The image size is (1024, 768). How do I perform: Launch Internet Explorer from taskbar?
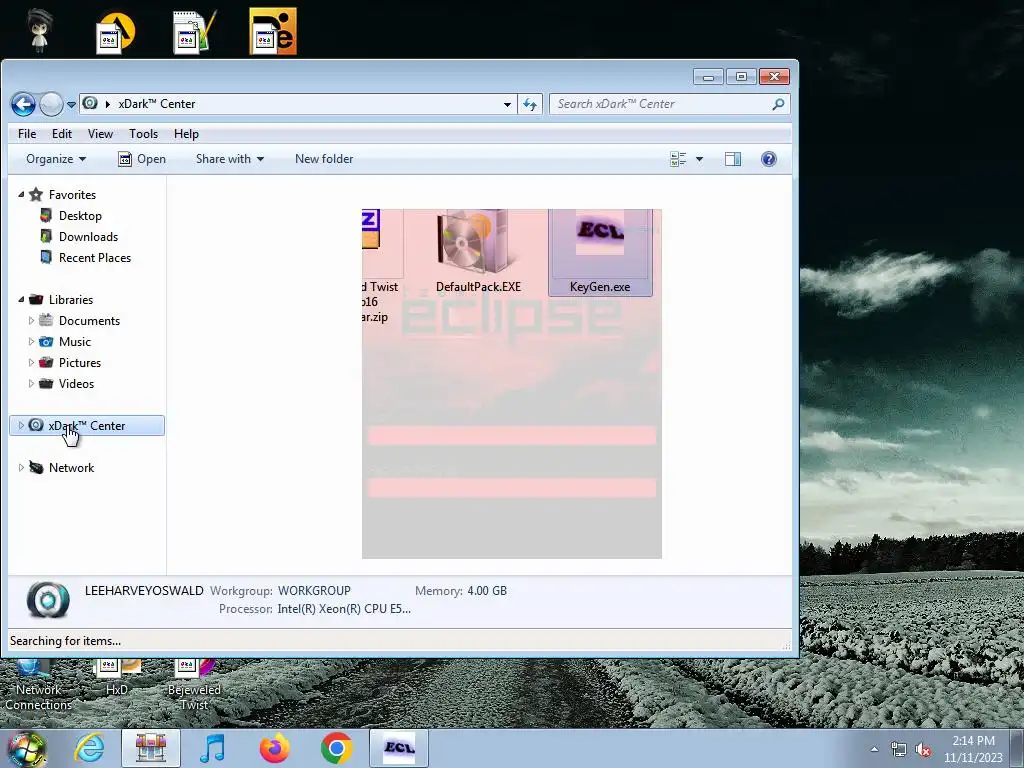pos(89,748)
